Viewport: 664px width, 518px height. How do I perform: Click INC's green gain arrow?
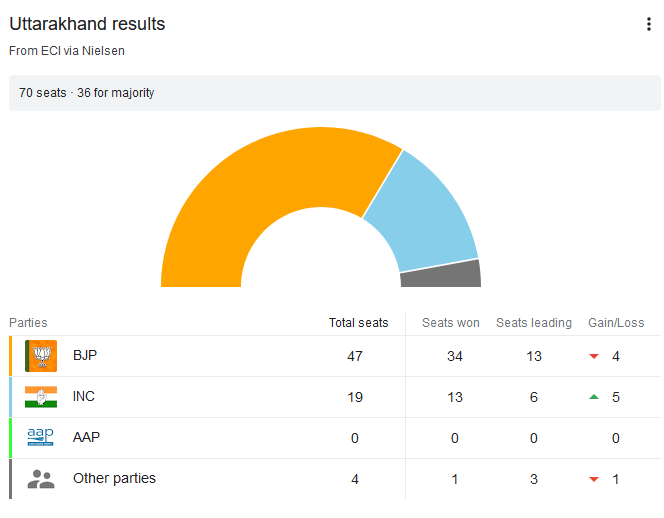[594, 397]
